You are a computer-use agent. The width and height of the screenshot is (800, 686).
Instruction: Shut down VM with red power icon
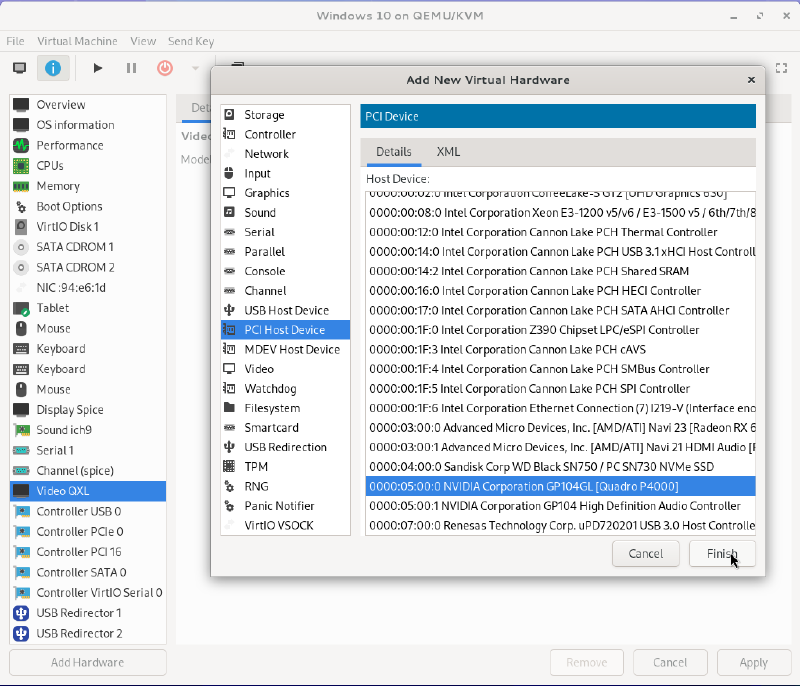click(165, 68)
